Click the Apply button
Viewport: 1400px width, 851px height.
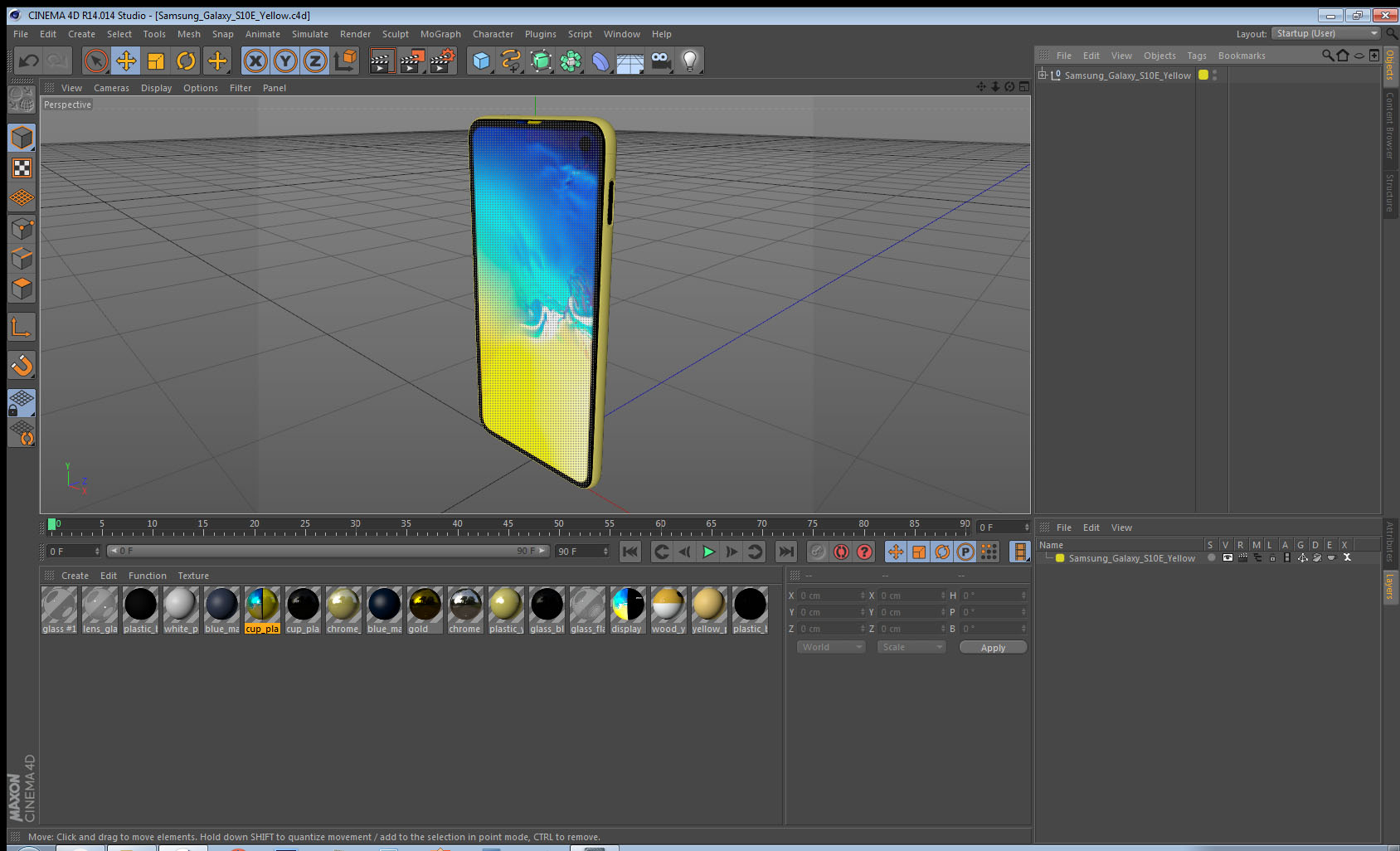pyautogui.click(x=993, y=647)
